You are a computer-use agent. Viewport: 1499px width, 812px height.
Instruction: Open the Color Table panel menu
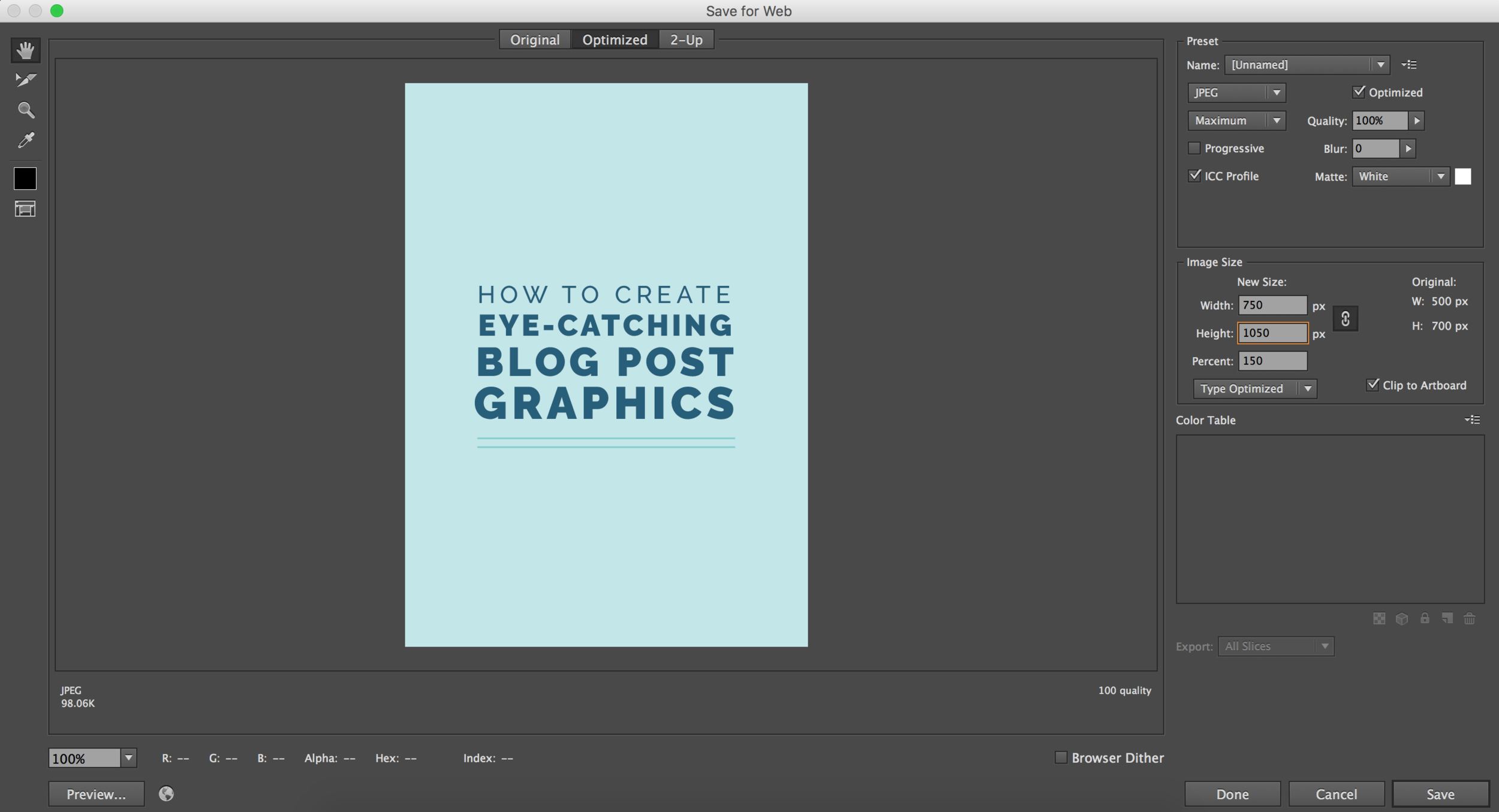[x=1472, y=419]
